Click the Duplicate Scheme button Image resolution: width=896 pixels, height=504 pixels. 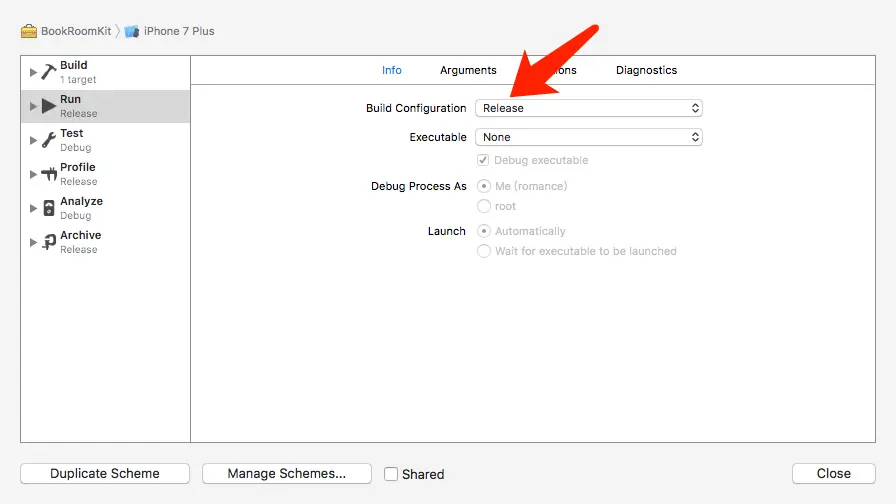point(105,474)
